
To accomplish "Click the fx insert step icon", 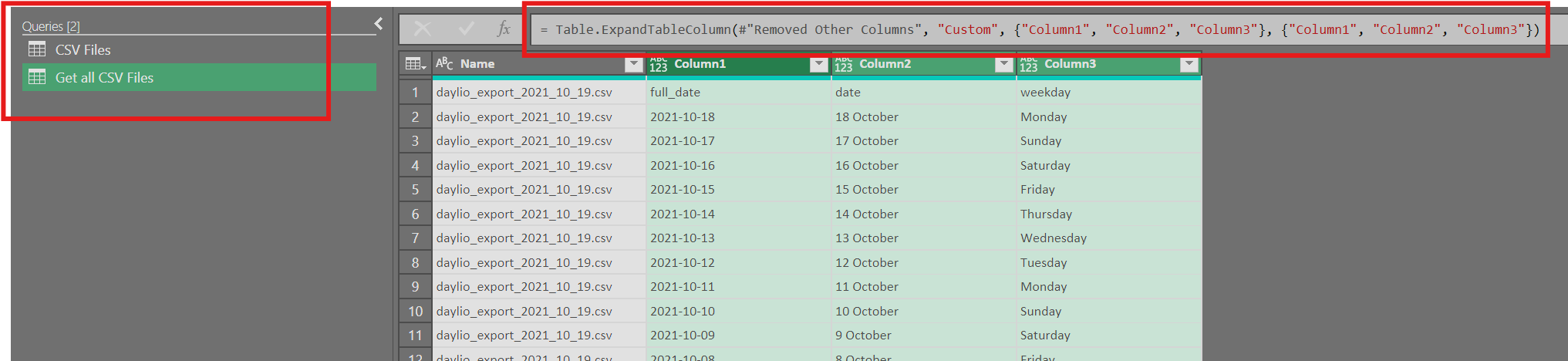I will coord(504,29).
